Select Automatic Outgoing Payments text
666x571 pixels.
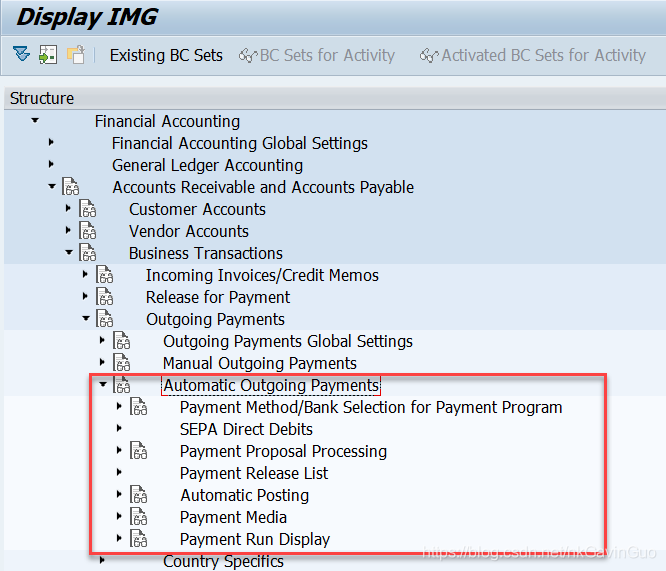pyautogui.click(x=271, y=386)
